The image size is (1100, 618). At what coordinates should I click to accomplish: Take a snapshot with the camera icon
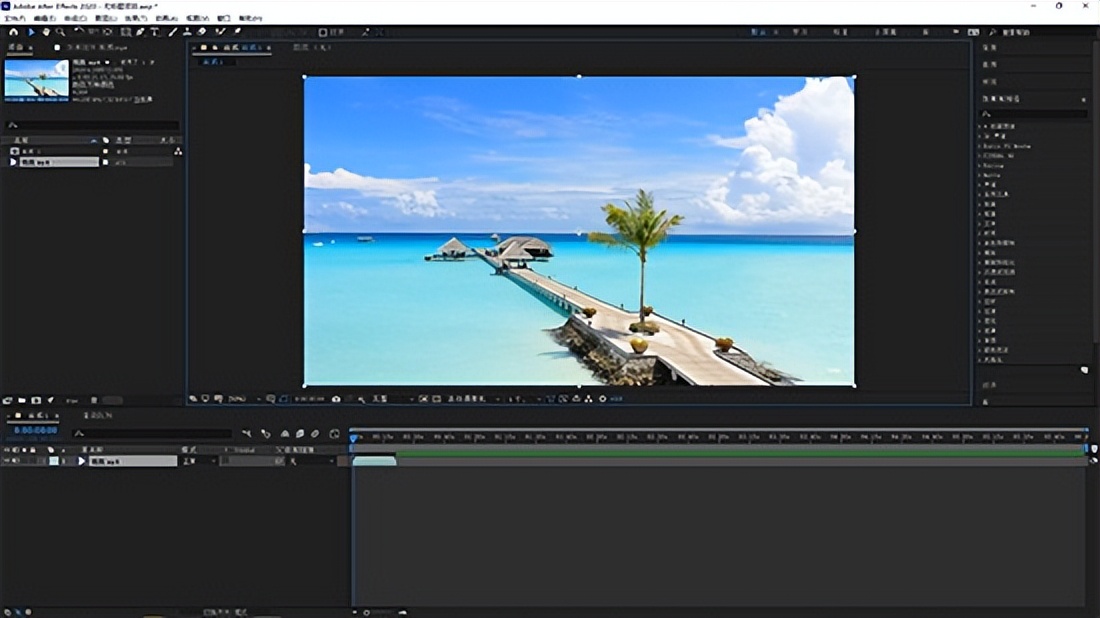point(336,399)
